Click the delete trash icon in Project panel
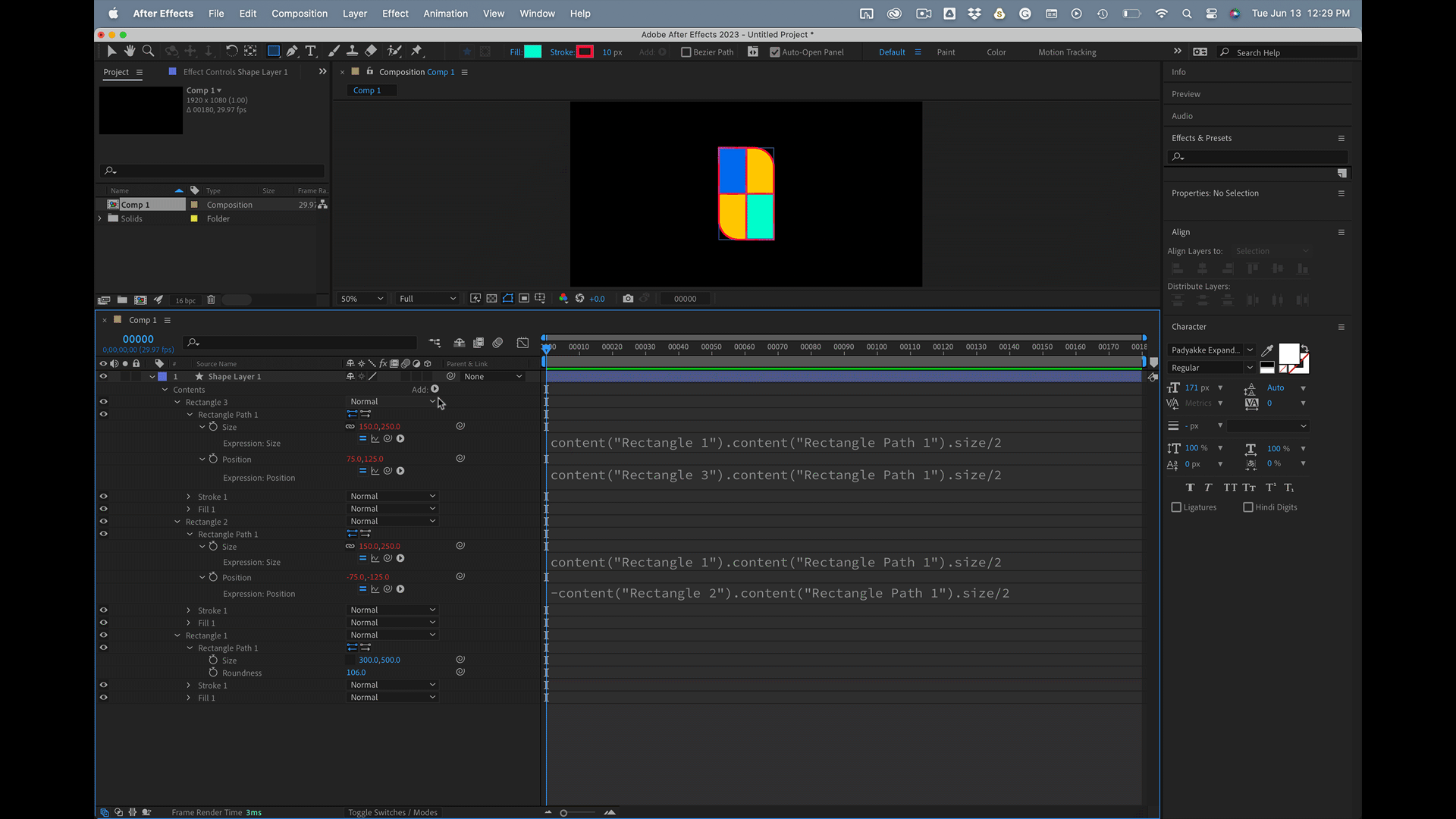Screen dimensions: 1456x819 click(x=212, y=300)
